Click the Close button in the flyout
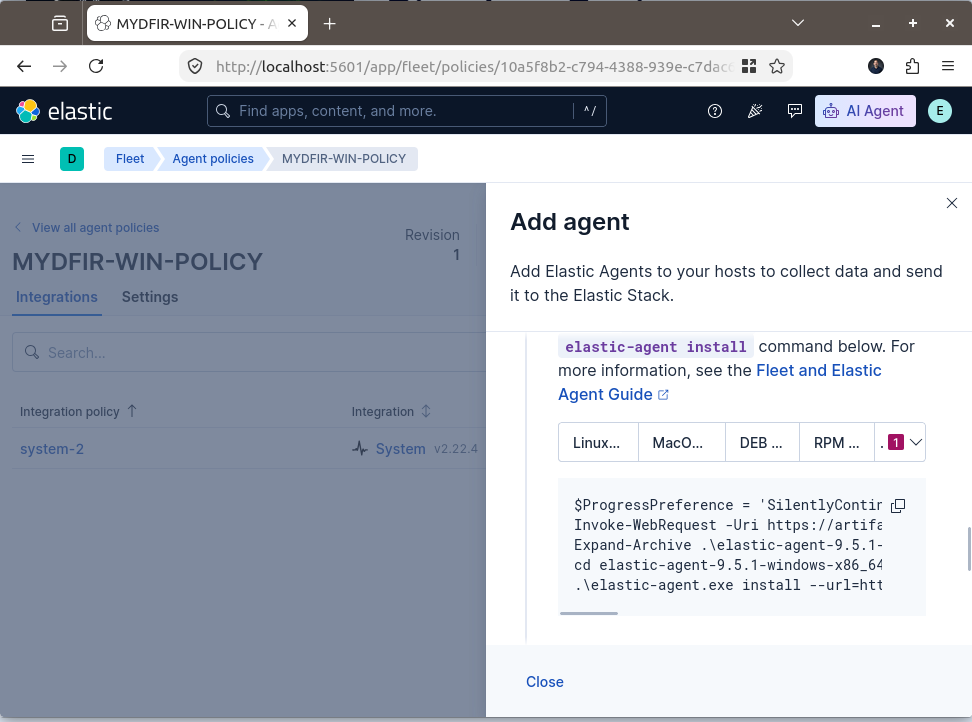 (544, 682)
